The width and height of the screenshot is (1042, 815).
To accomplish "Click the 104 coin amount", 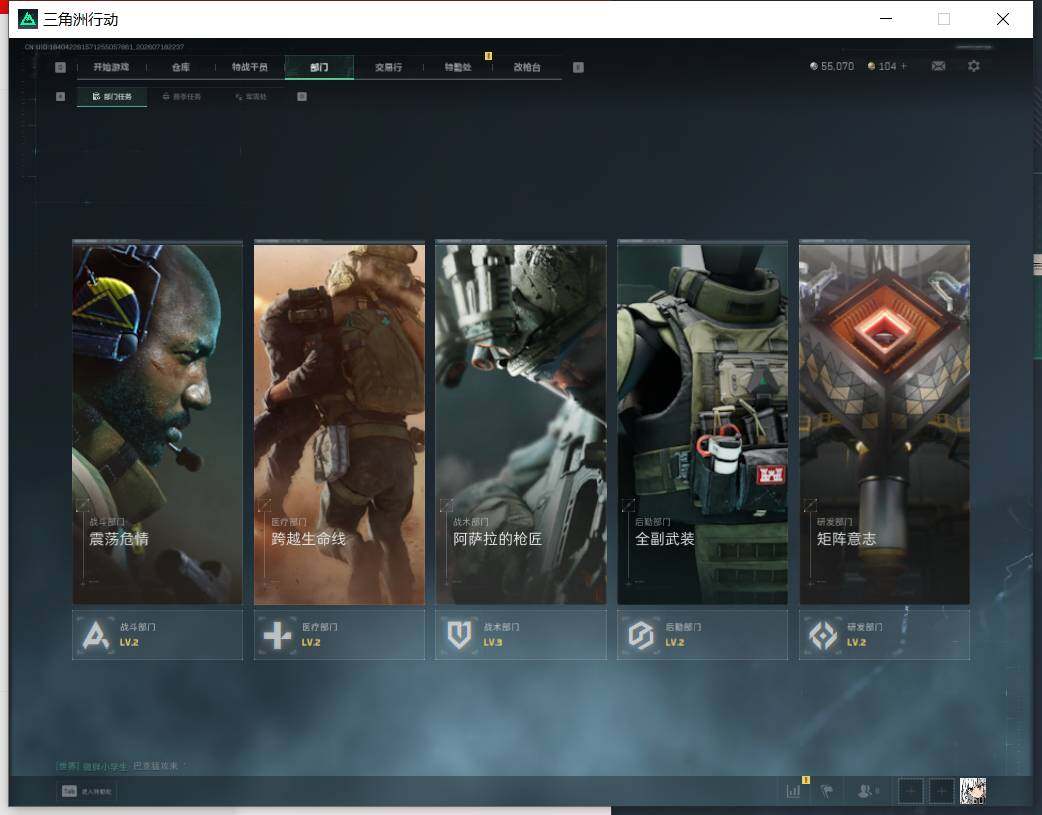I will pyautogui.click(x=887, y=66).
